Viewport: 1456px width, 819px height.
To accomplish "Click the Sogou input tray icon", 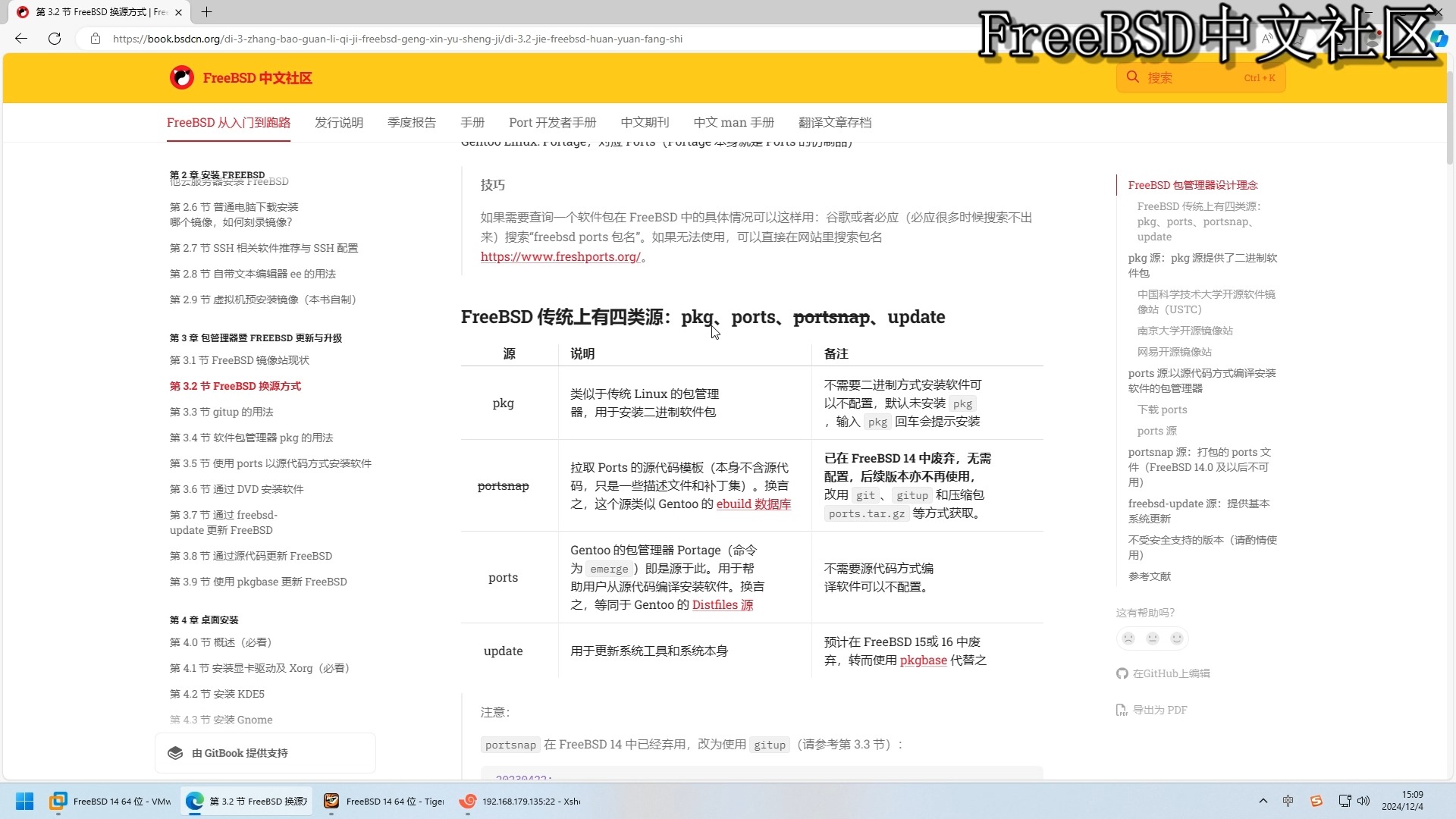I will coord(1316,801).
